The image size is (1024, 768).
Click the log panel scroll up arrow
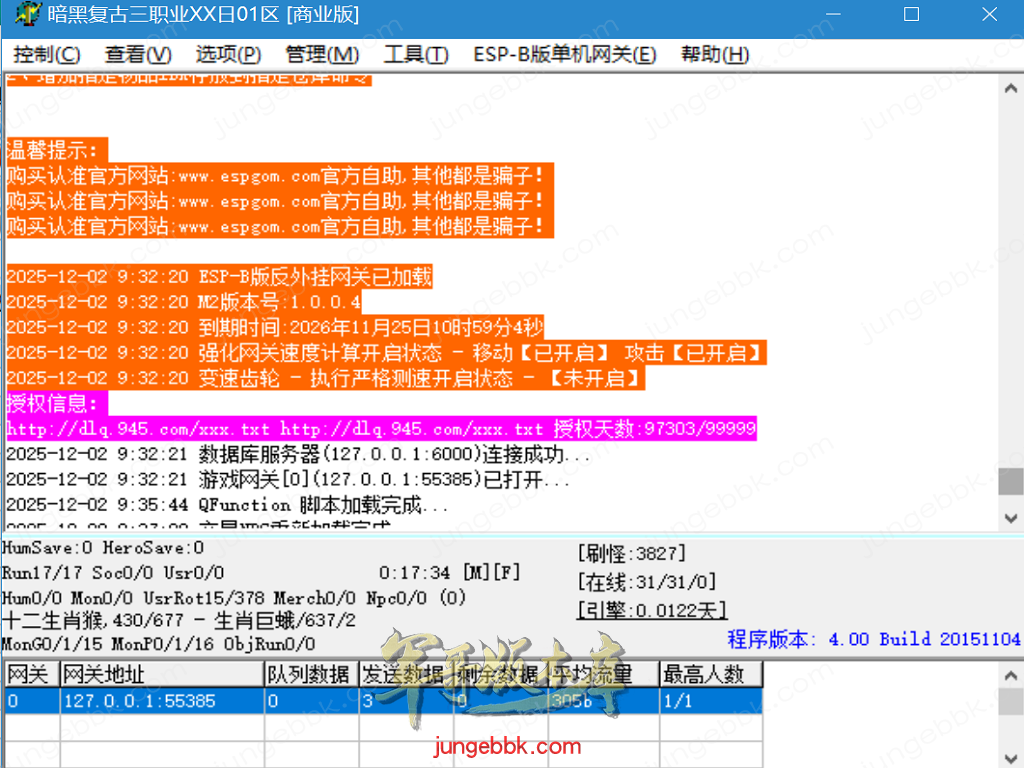click(1011, 89)
